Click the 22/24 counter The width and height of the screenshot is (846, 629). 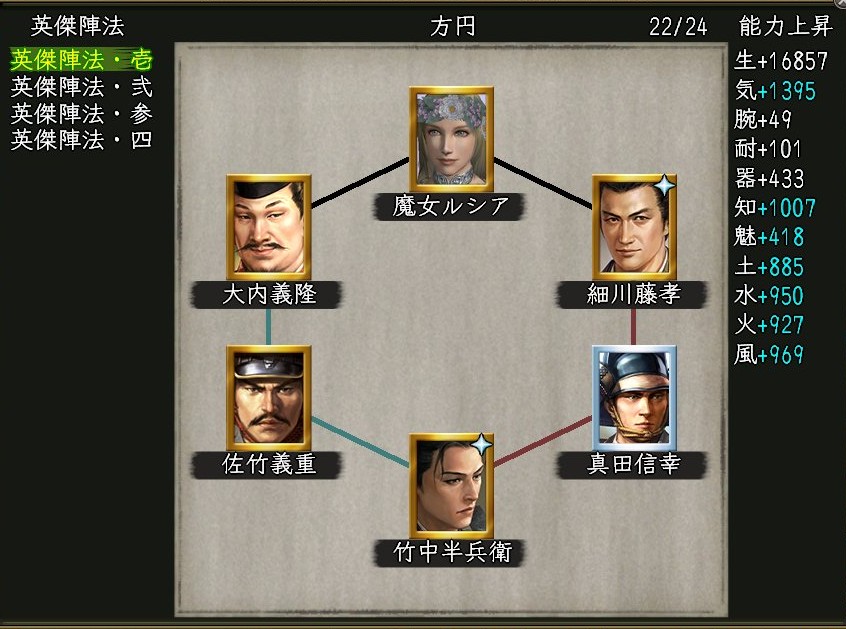[x=678, y=26]
